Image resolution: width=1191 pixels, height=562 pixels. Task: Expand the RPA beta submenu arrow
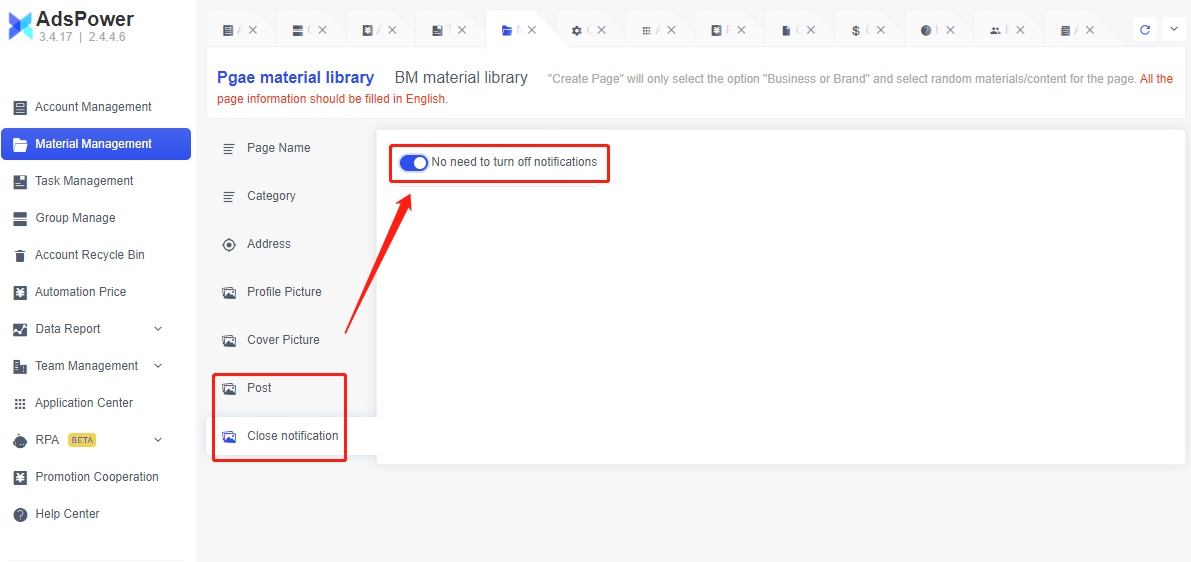click(158, 440)
